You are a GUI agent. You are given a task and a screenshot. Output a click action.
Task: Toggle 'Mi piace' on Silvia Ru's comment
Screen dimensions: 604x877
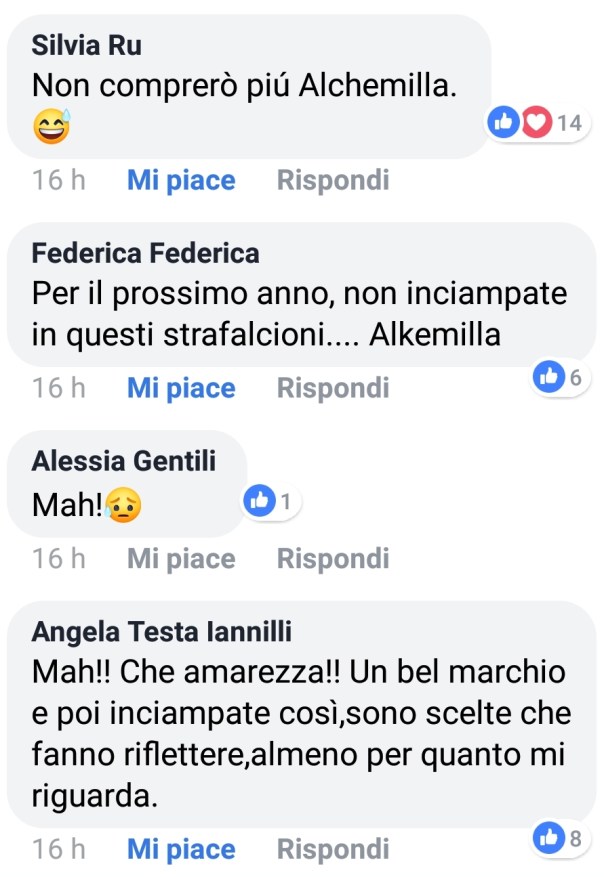tap(181, 181)
